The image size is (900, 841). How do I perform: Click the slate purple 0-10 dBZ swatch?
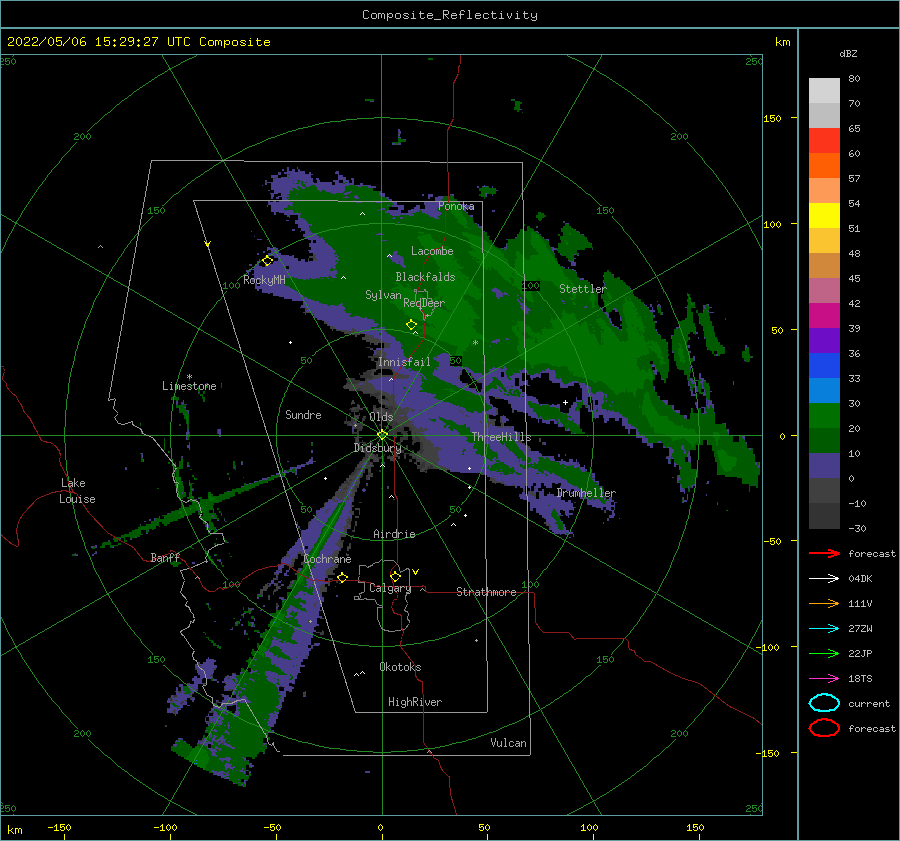tap(824, 465)
